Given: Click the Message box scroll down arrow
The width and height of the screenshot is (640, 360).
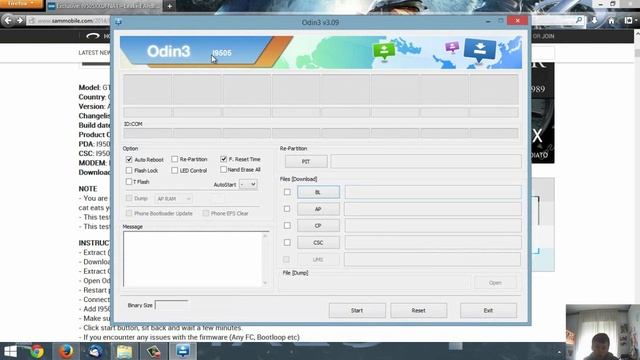Looking at the screenshot, I should coord(265,282).
